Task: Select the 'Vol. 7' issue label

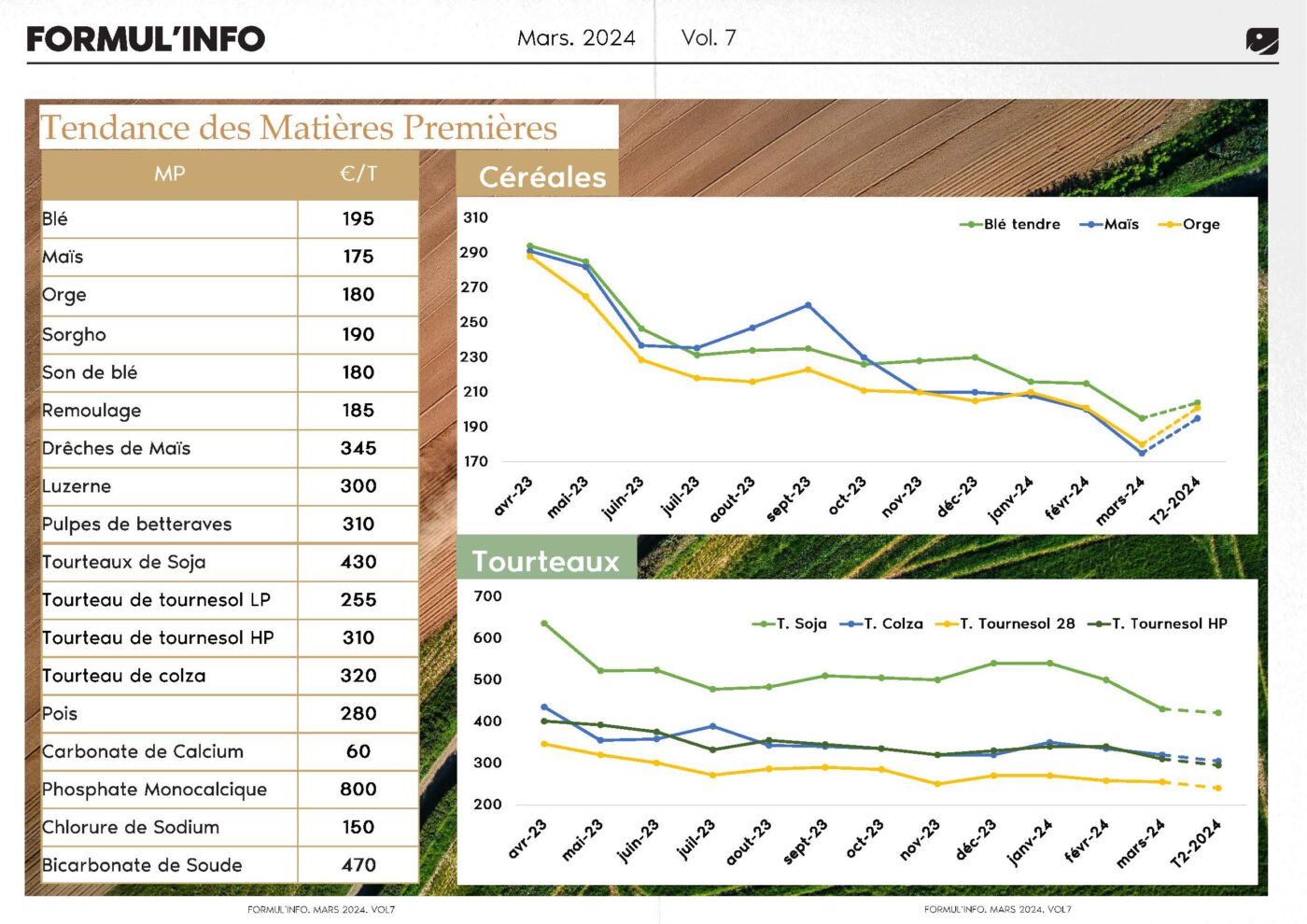Action: click(709, 38)
